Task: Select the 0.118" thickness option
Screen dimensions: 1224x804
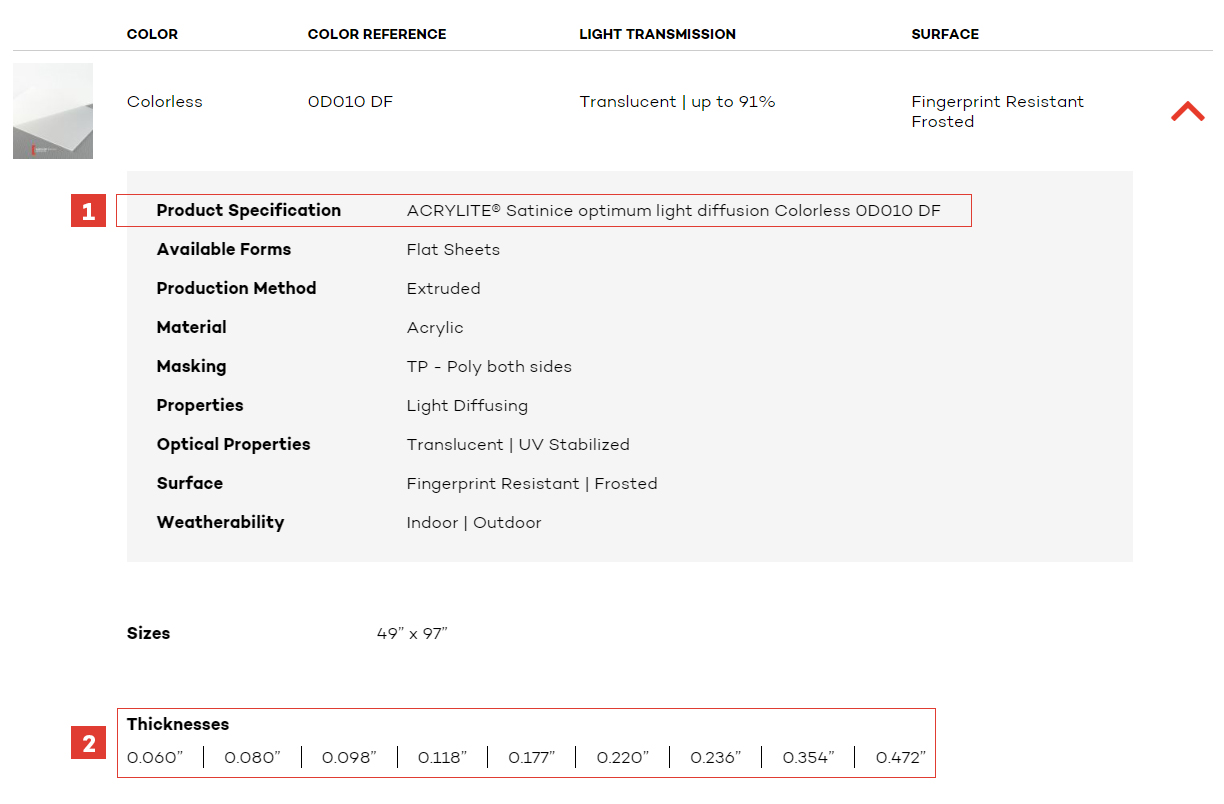Action: pyautogui.click(x=442, y=758)
